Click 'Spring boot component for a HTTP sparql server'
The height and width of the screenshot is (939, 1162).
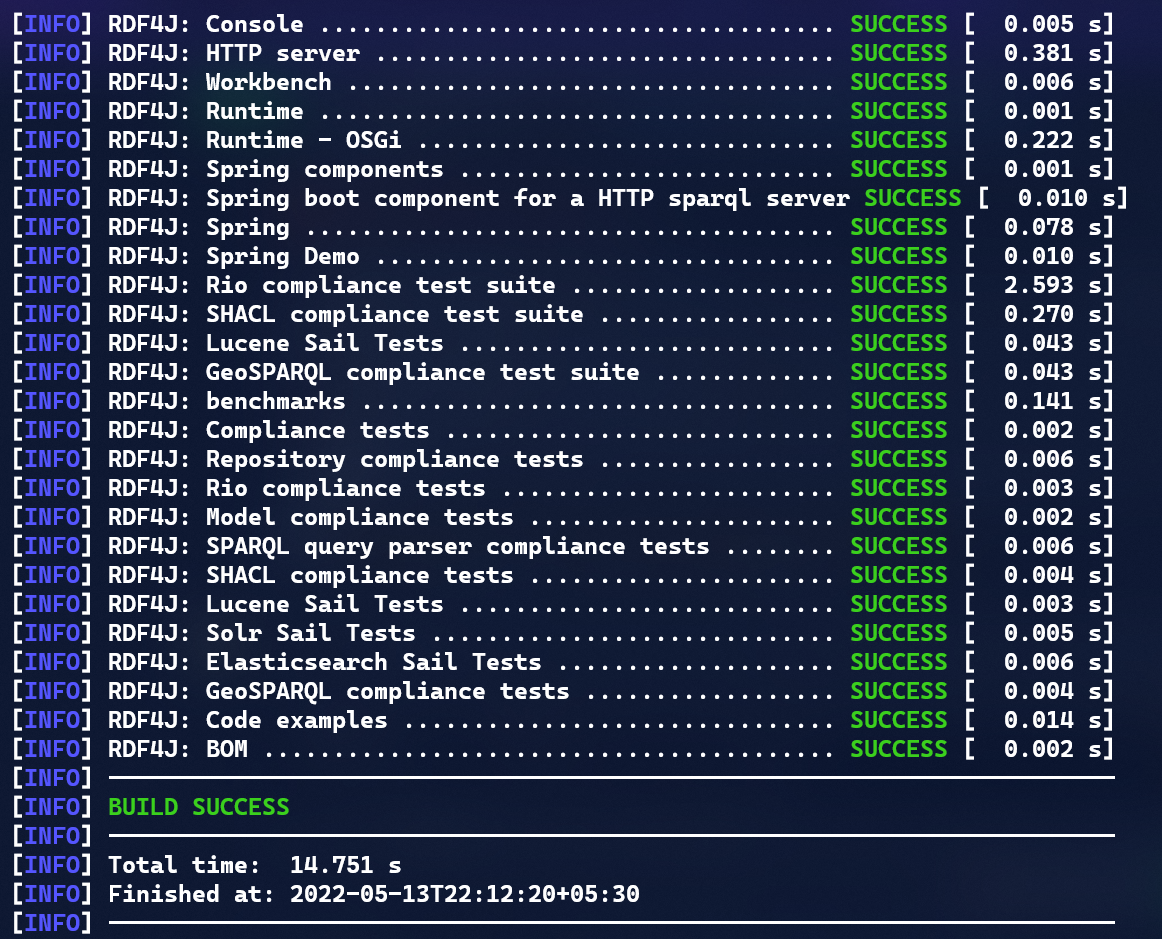coord(528,199)
